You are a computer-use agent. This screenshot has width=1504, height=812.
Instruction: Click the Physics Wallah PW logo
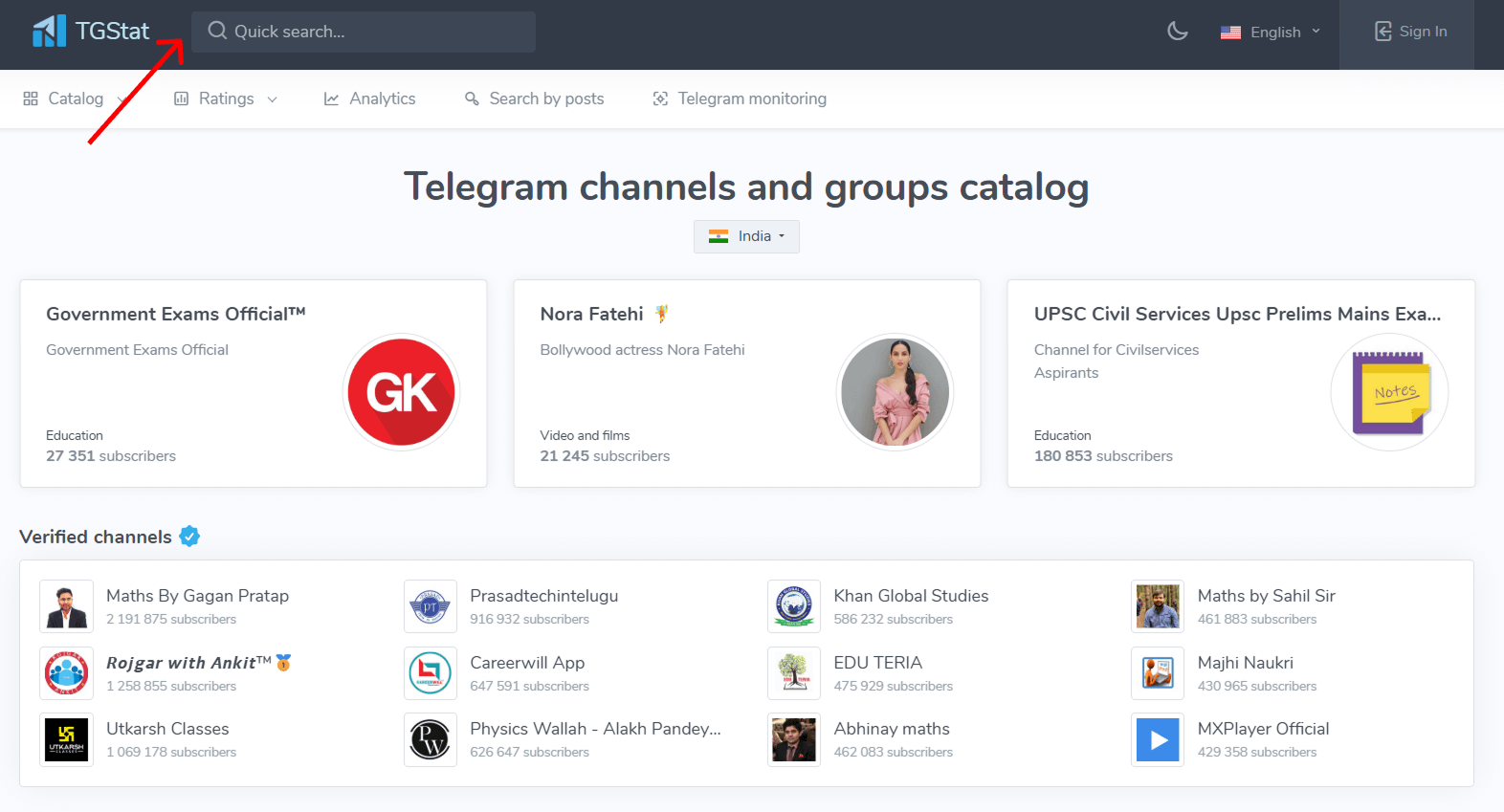pyautogui.click(x=431, y=740)
